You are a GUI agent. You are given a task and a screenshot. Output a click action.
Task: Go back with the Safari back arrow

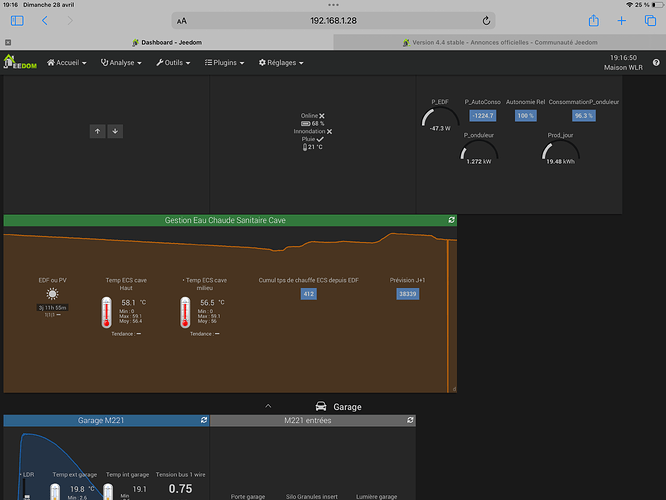45,20
